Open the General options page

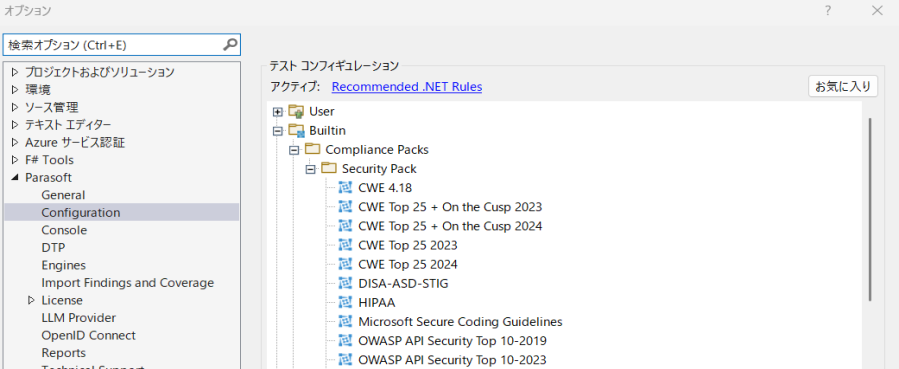63,195
